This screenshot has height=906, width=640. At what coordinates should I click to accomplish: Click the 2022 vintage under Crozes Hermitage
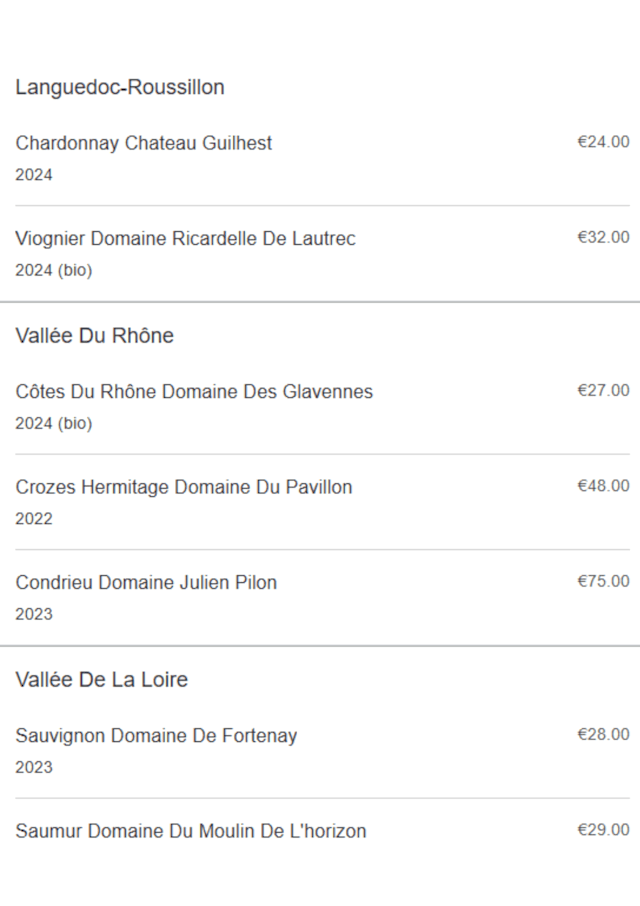coord(34,519)
